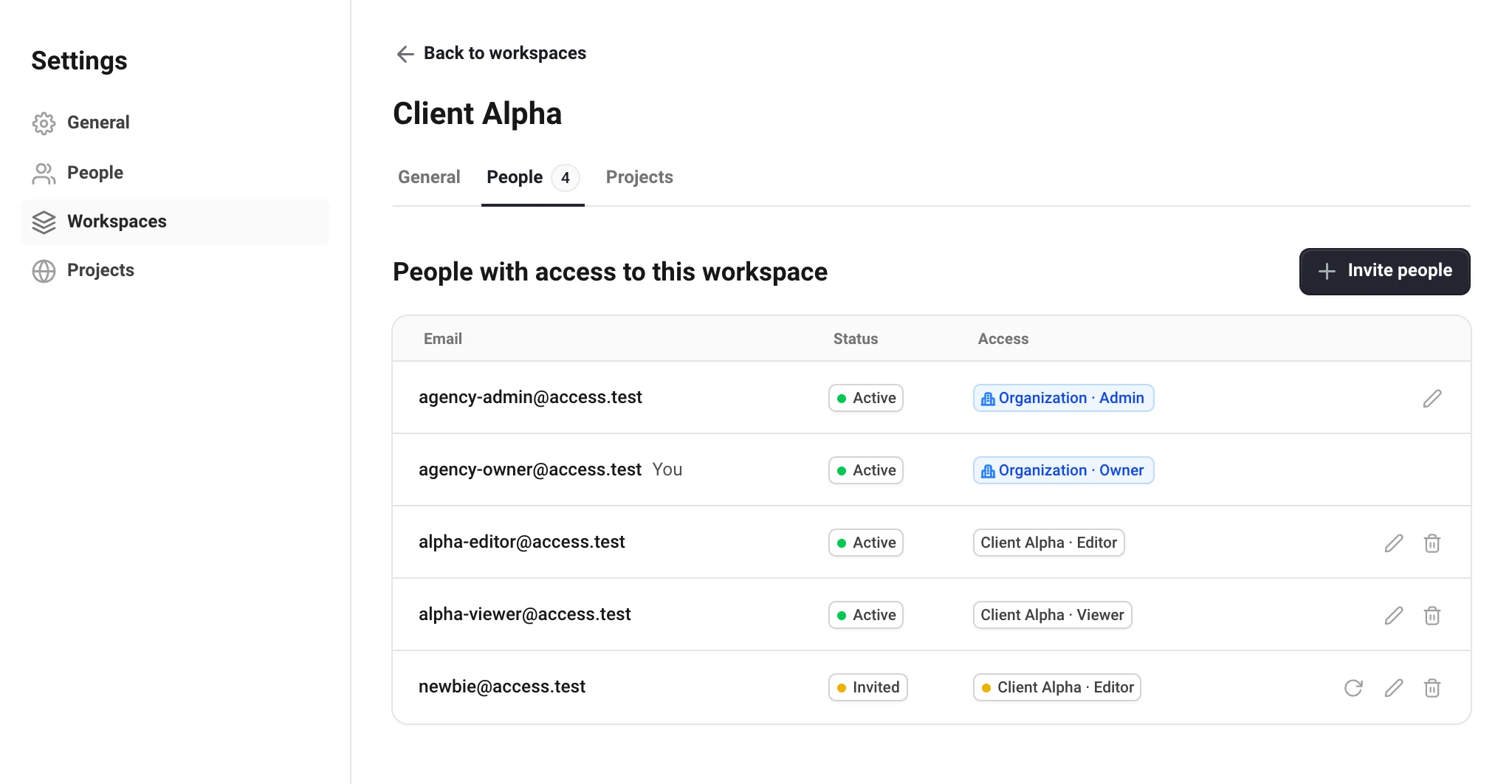Viewport: 1512px width, 784px height.
Task: Click alpha-editor's Client Alpha · Editor badge
Action: 1048,543
